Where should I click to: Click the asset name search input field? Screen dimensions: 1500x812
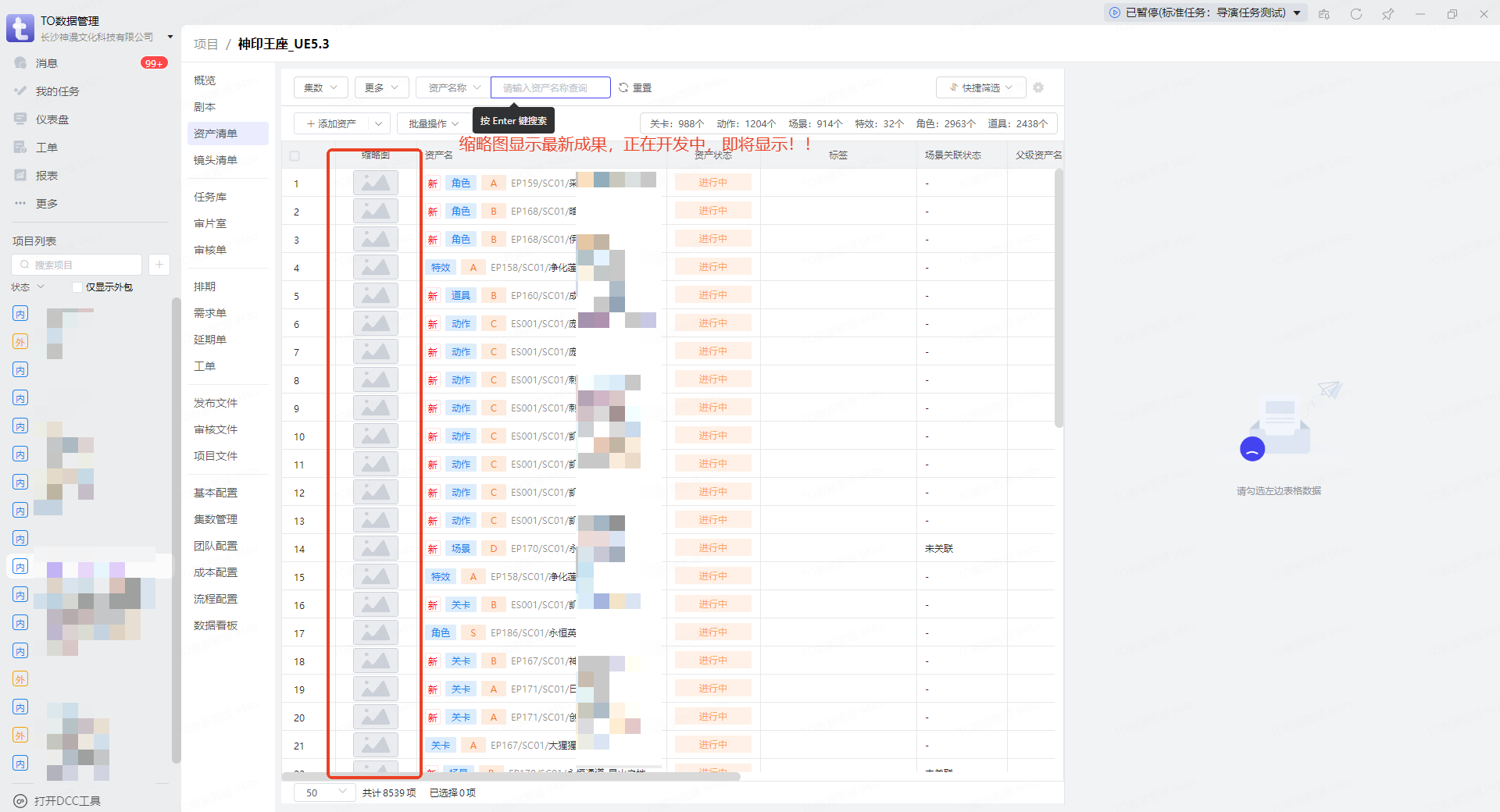[550, 87]
